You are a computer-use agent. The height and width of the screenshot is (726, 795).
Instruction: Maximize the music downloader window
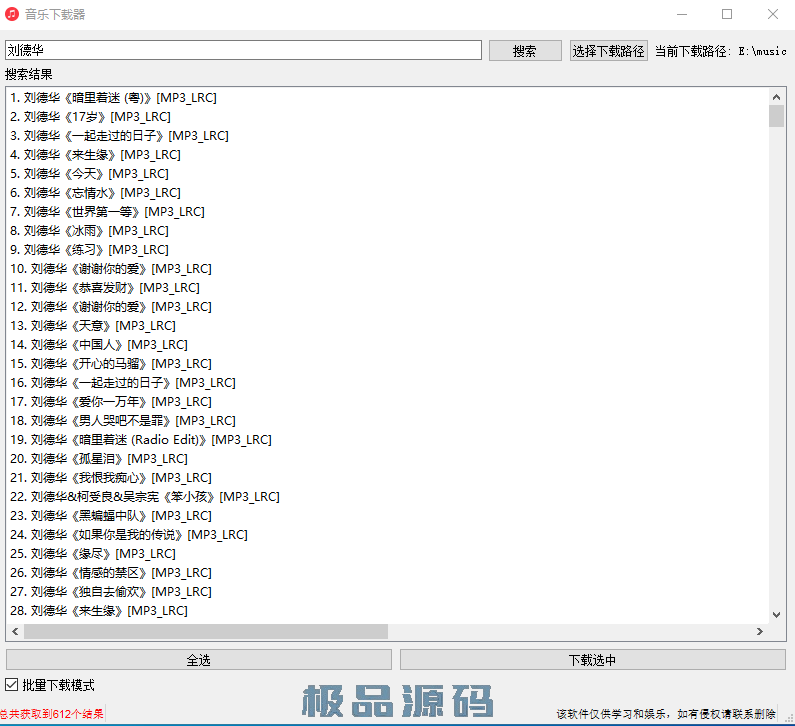click(x=727, y=14)
